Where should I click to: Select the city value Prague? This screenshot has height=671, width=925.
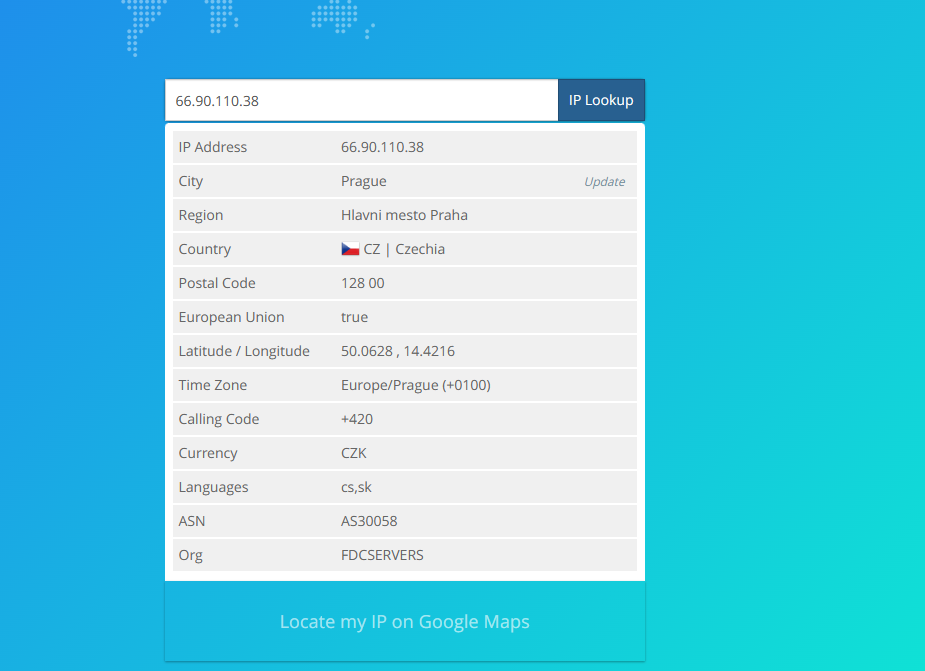click(x=363, y=181)
